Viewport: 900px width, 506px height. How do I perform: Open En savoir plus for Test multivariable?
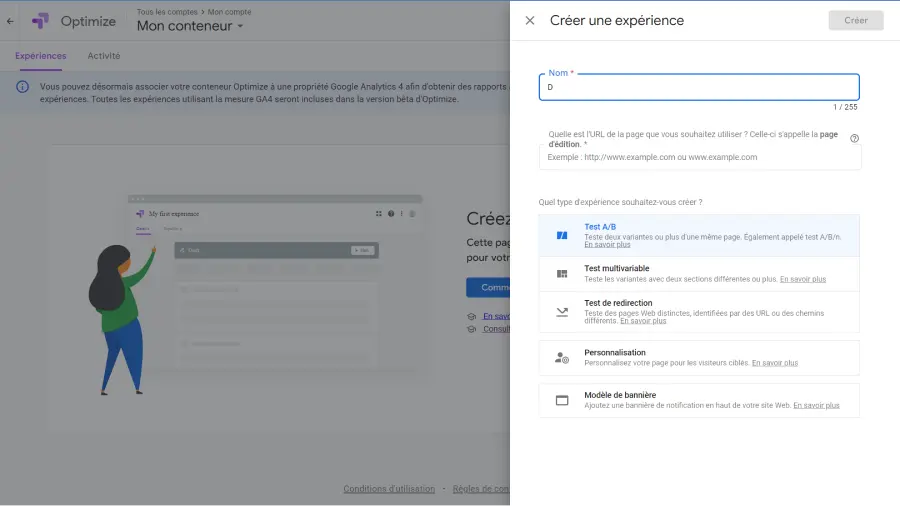pos(802,279)
